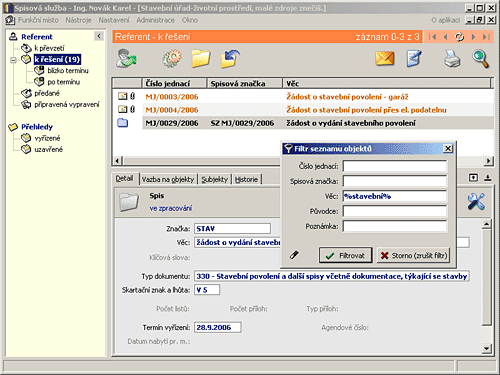The width and height of the screenshot is (500, 375).
Task: Open the Nastavení menu
Action: coord(114,20)
